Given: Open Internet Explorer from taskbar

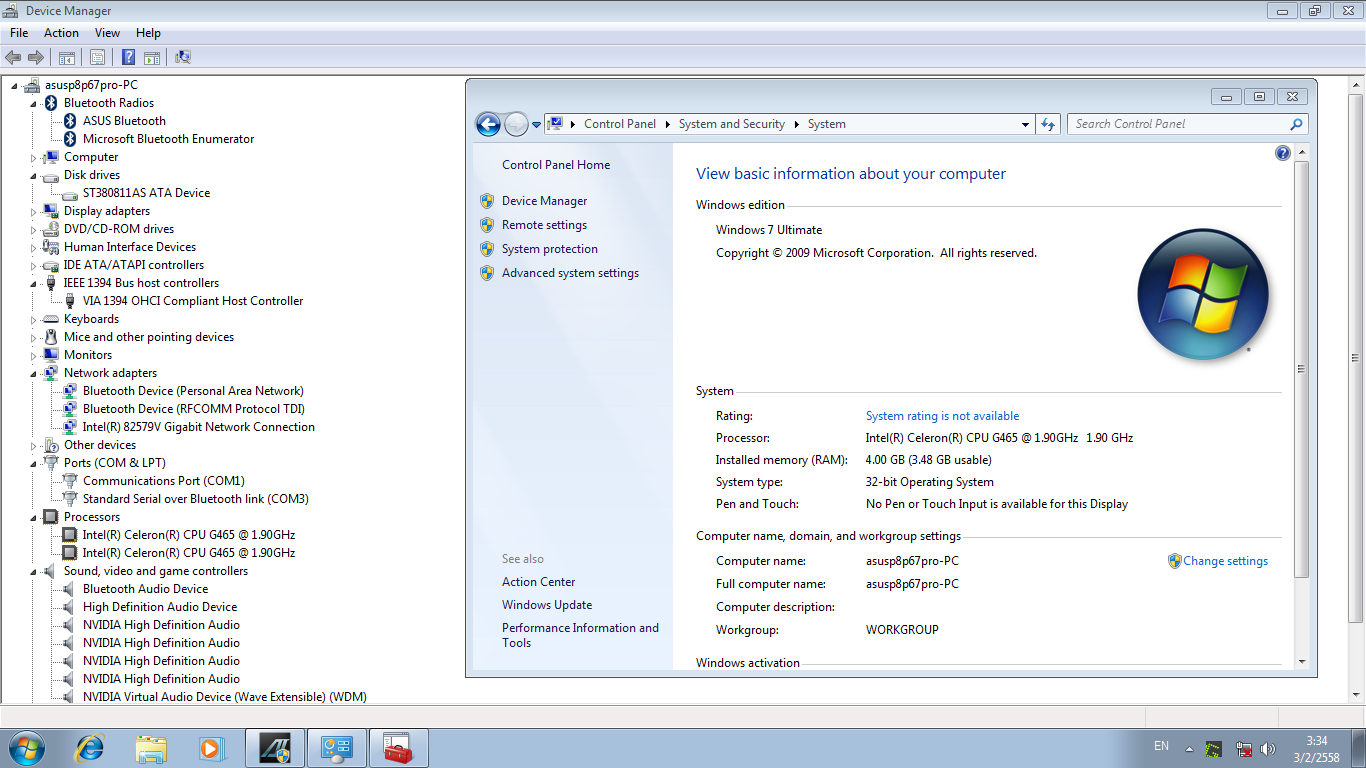Looking at the screenshot, I should click(x=90, y=747).
